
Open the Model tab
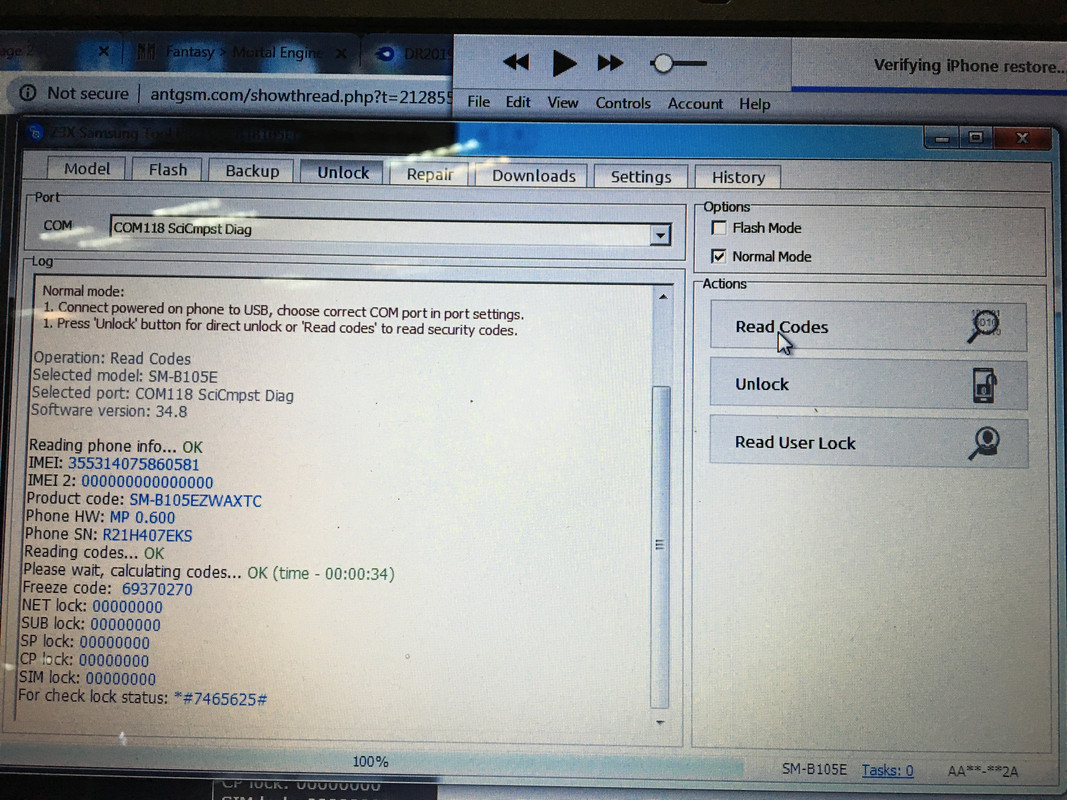click(86, 169)
